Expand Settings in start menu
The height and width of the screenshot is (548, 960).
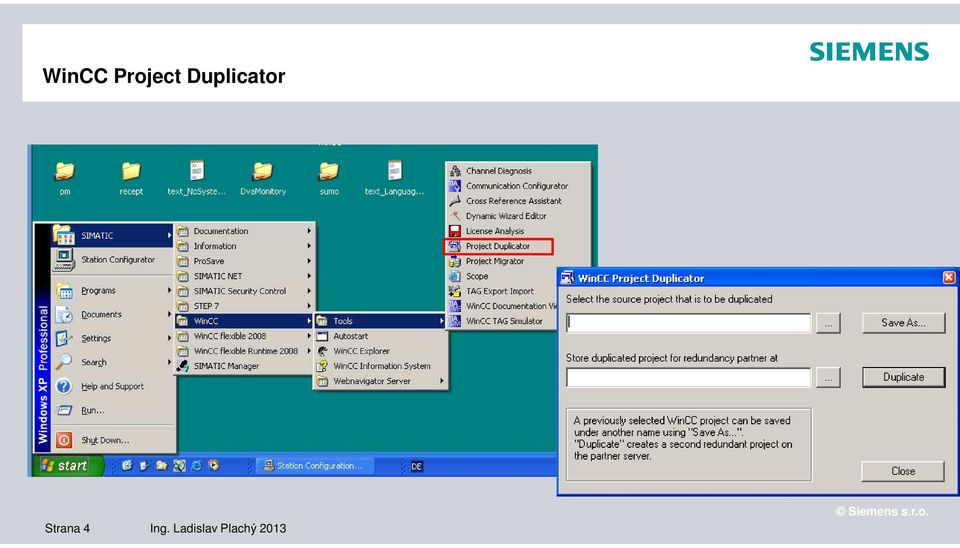[112, 338]
